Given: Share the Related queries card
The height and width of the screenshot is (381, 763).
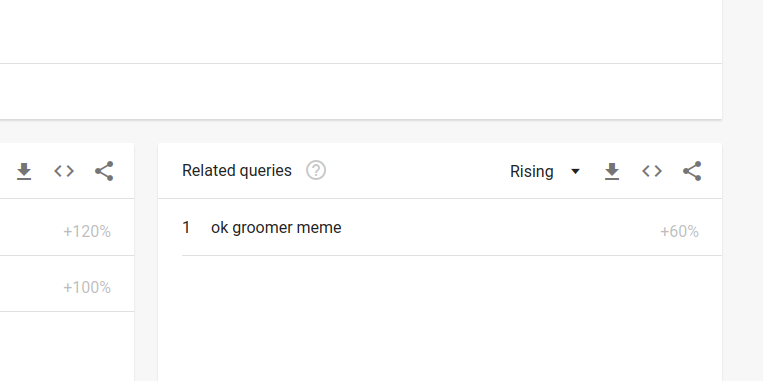Looking at the screenshot, I should pyautogui.click(x=692, y=171).
